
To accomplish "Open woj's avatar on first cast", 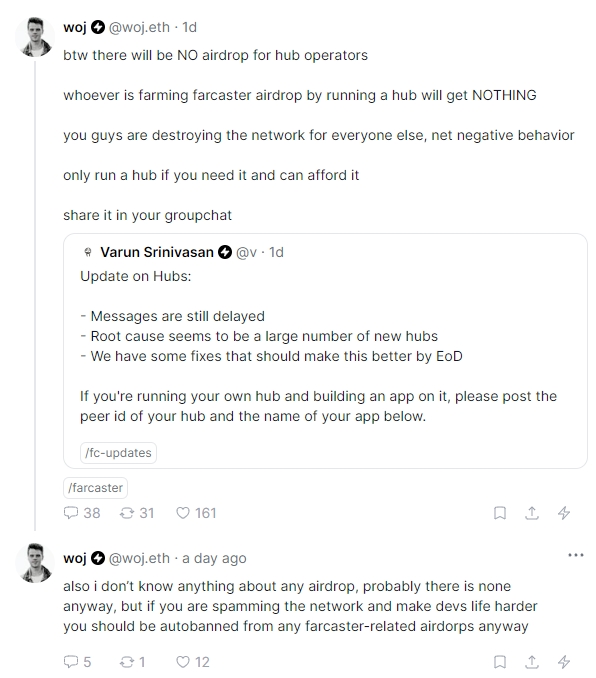I will point(35,37).
